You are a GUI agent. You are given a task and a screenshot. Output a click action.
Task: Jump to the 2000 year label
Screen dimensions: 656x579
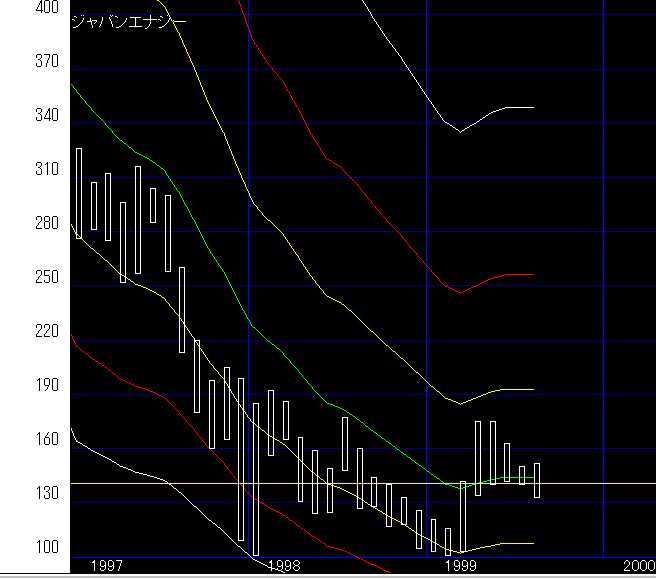click(x=638, y=566)
